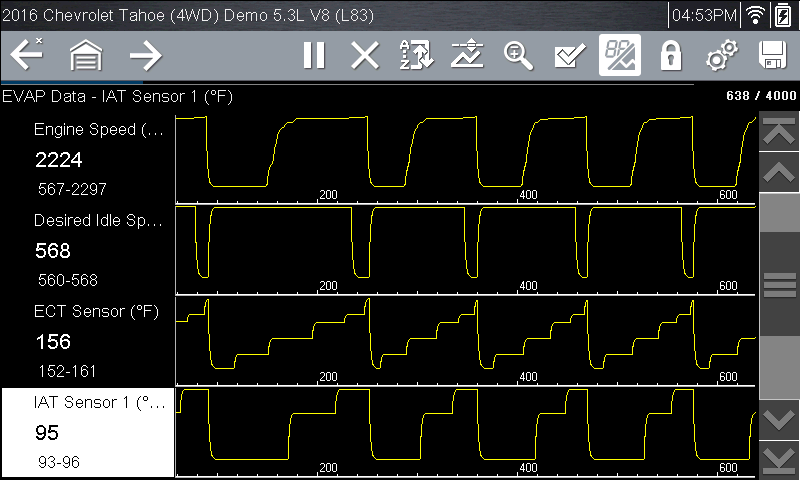Select the ECT Sensor parameter
Viewport: 800px width, 480px height.
point(87,341)
